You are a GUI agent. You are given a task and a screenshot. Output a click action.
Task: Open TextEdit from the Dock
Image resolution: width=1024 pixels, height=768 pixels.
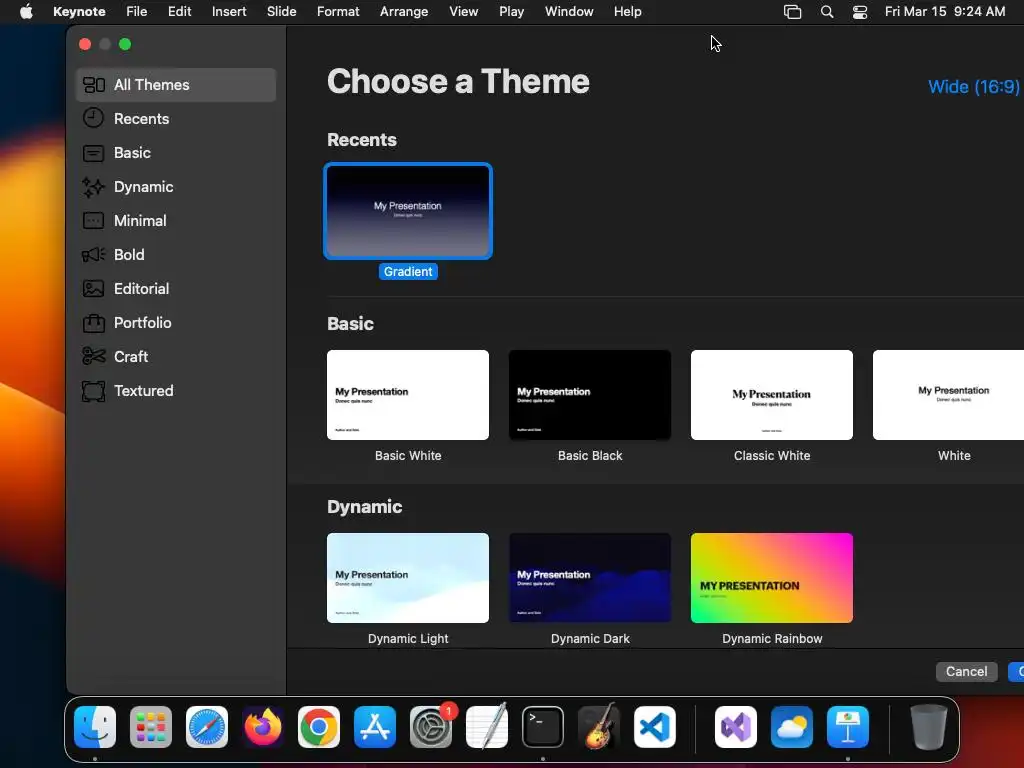pos(487,727)
